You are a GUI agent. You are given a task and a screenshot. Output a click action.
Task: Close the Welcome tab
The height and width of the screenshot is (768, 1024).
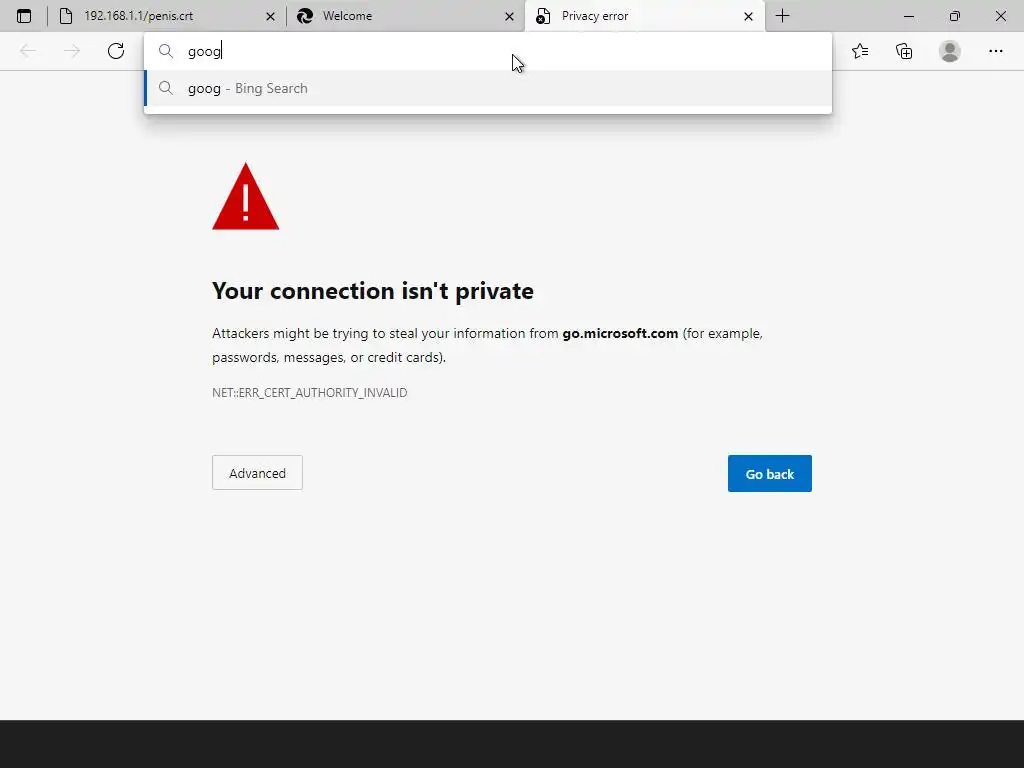pos(509,16)
